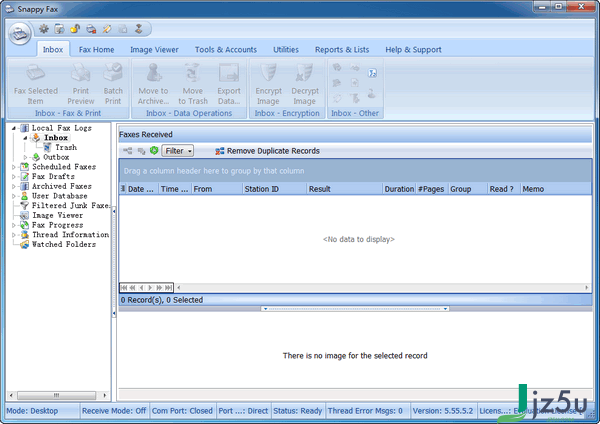Screen dimensions: 600x424
Task: Select Outbox in the tree
Action: click(56, 157)
